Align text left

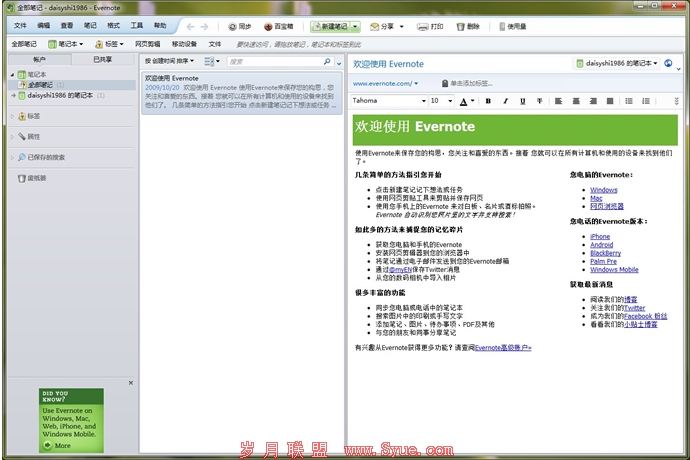[x=558, y=101]
